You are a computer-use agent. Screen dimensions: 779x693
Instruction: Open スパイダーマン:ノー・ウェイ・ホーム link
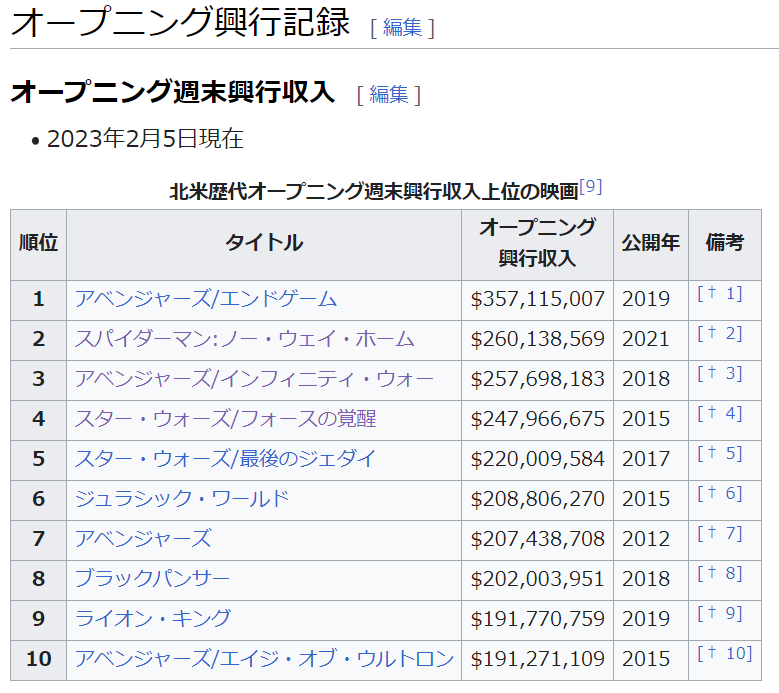[x=244, y=339]
